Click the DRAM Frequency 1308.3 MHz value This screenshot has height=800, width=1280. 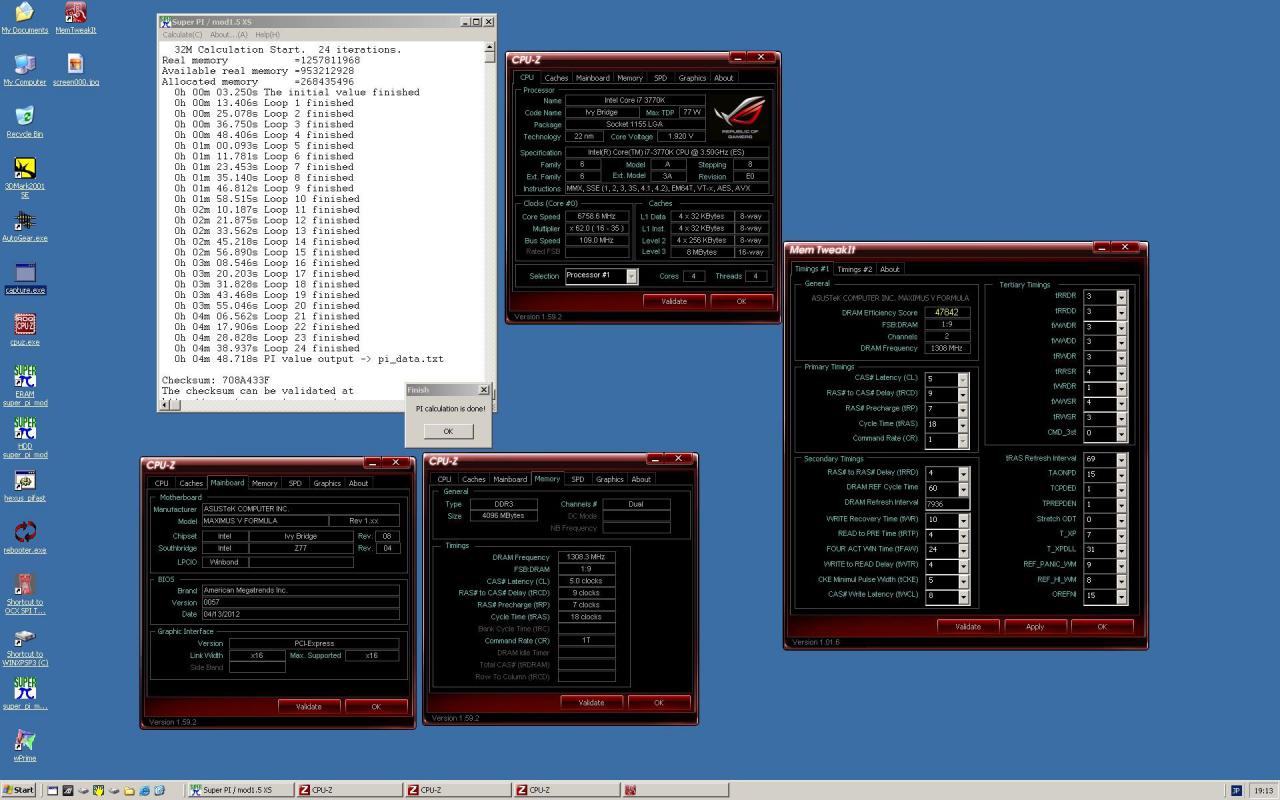586,557
